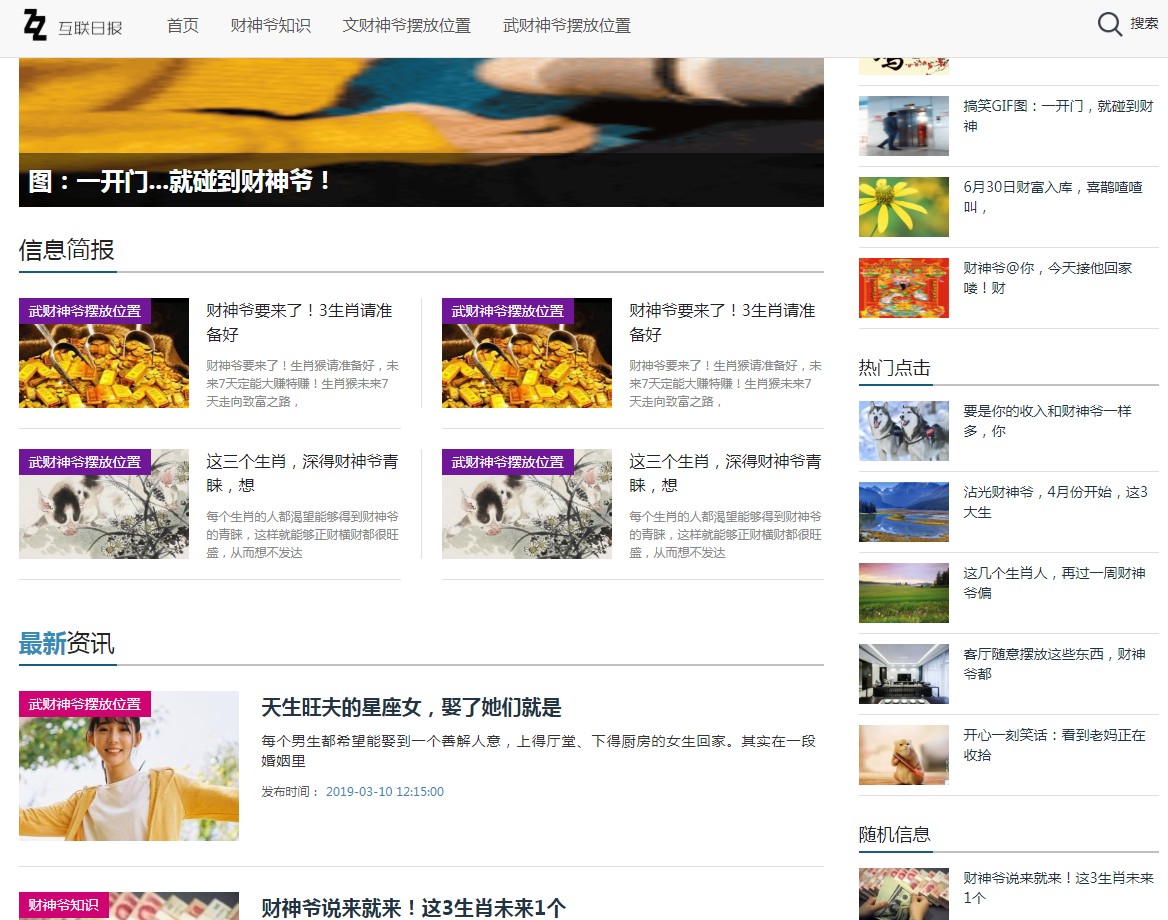Click first gold ingots image in 信息简报
This screenshot has height=920, width=1168.
click(104, 353)
